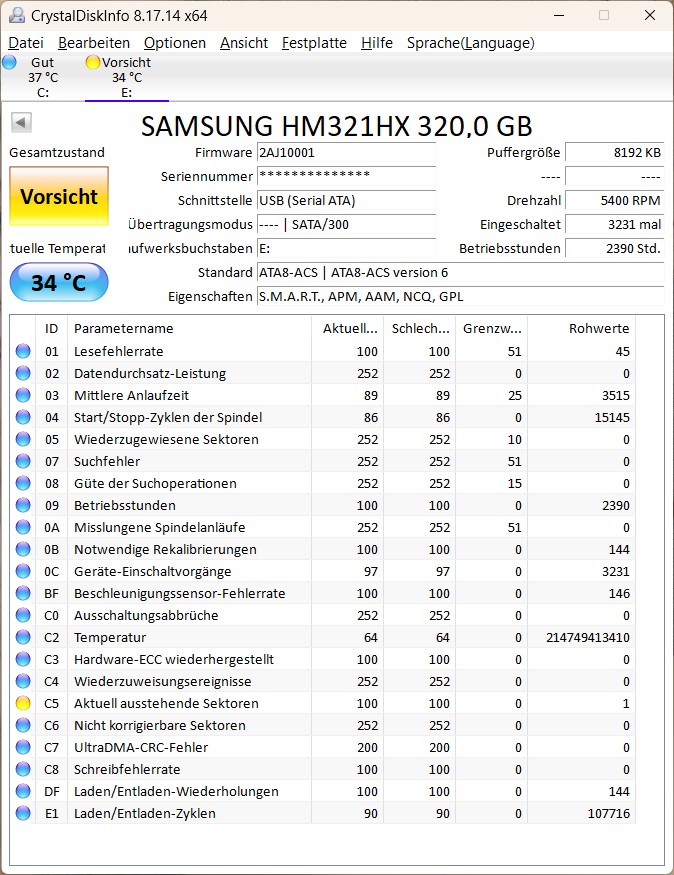This screenshot has height=875, width=674.
Task: Click status orb of Lesefehlerrate row
Action: click(23, 352)
